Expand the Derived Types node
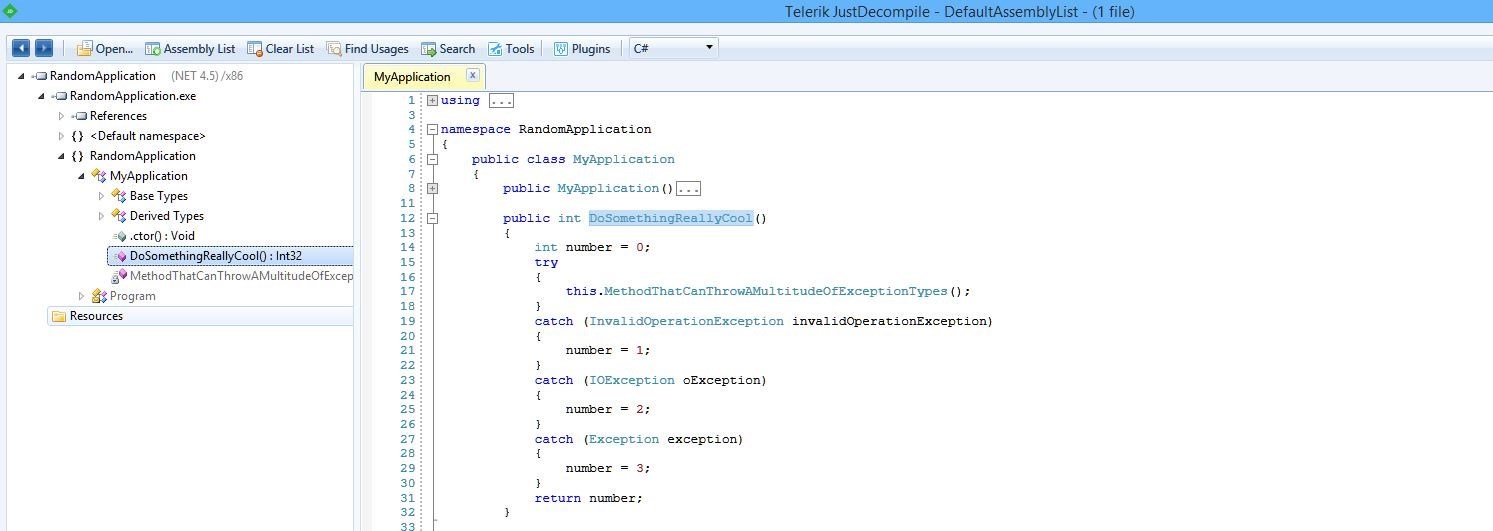Viewport: 1493px width, 531px height. [101, 216]
